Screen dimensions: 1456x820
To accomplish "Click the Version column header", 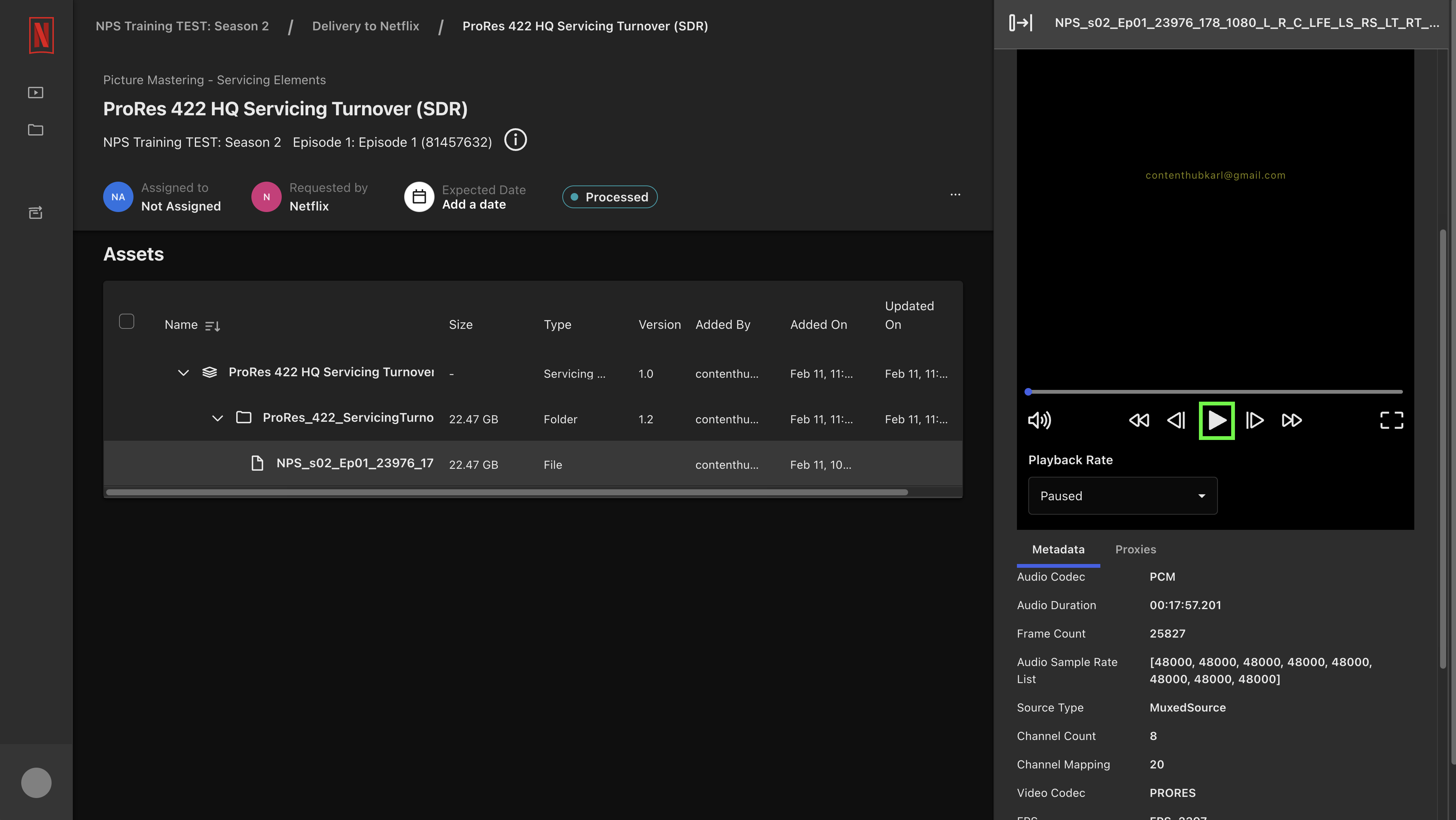I will pyautogui.click(x=660, y=325).
